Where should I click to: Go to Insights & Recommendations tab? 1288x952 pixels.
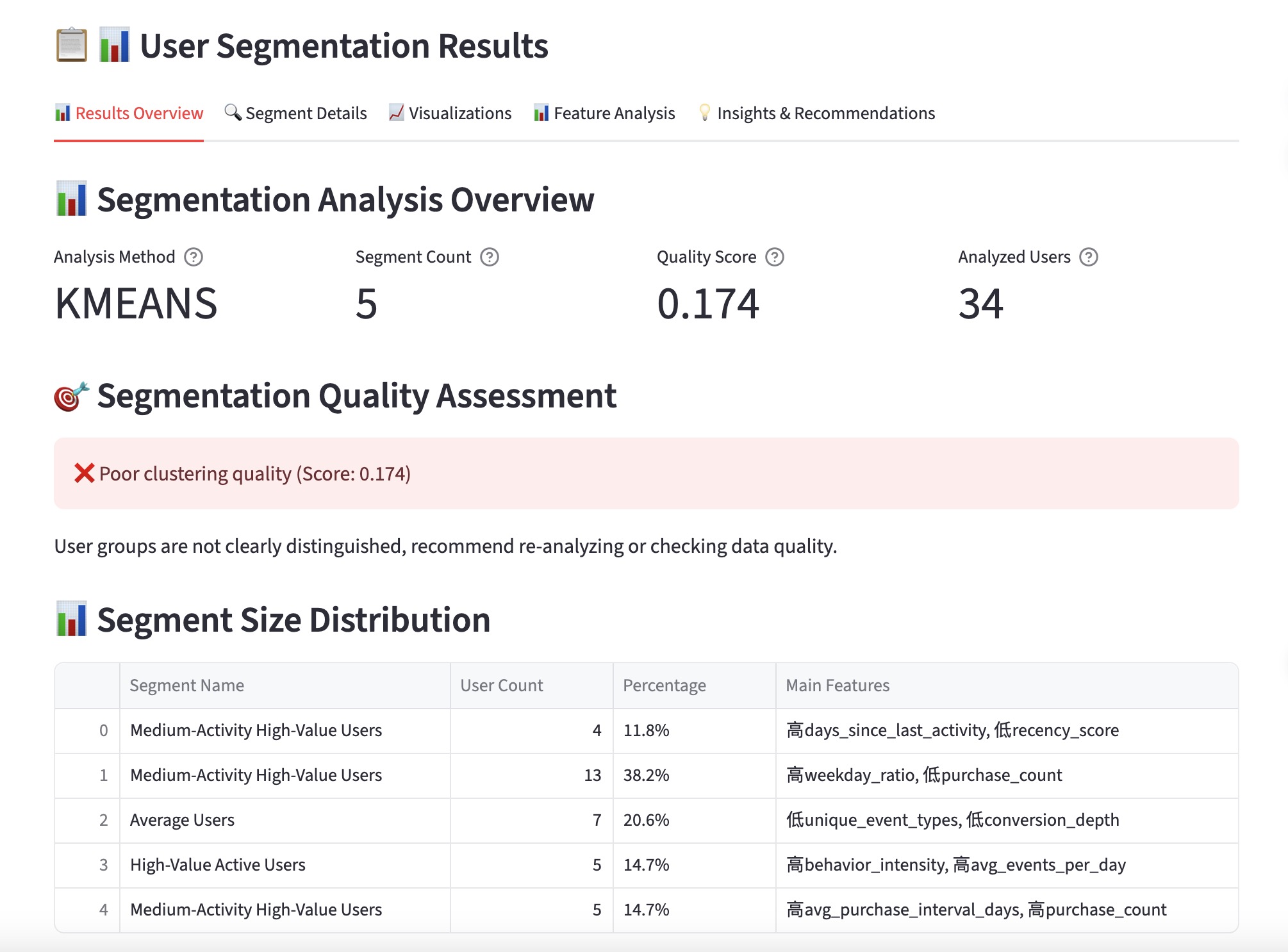(817, 113)
